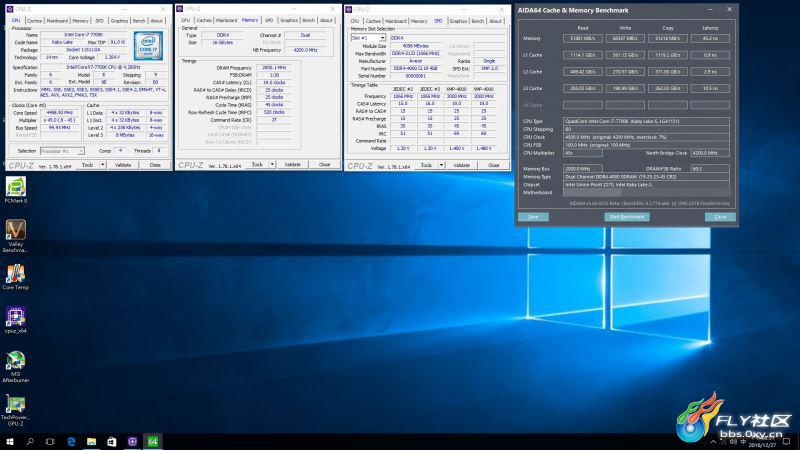Open File Explorer from the taskbar
The image size is (800, 450).
point(91,441)
